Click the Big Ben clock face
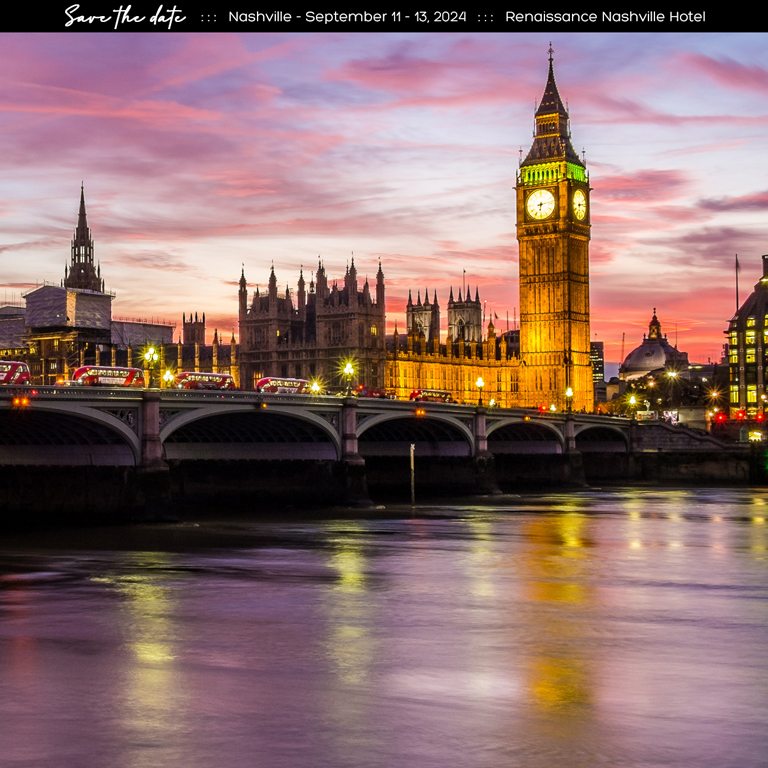This screenshot has width=768, height=768. coord(540,204)
